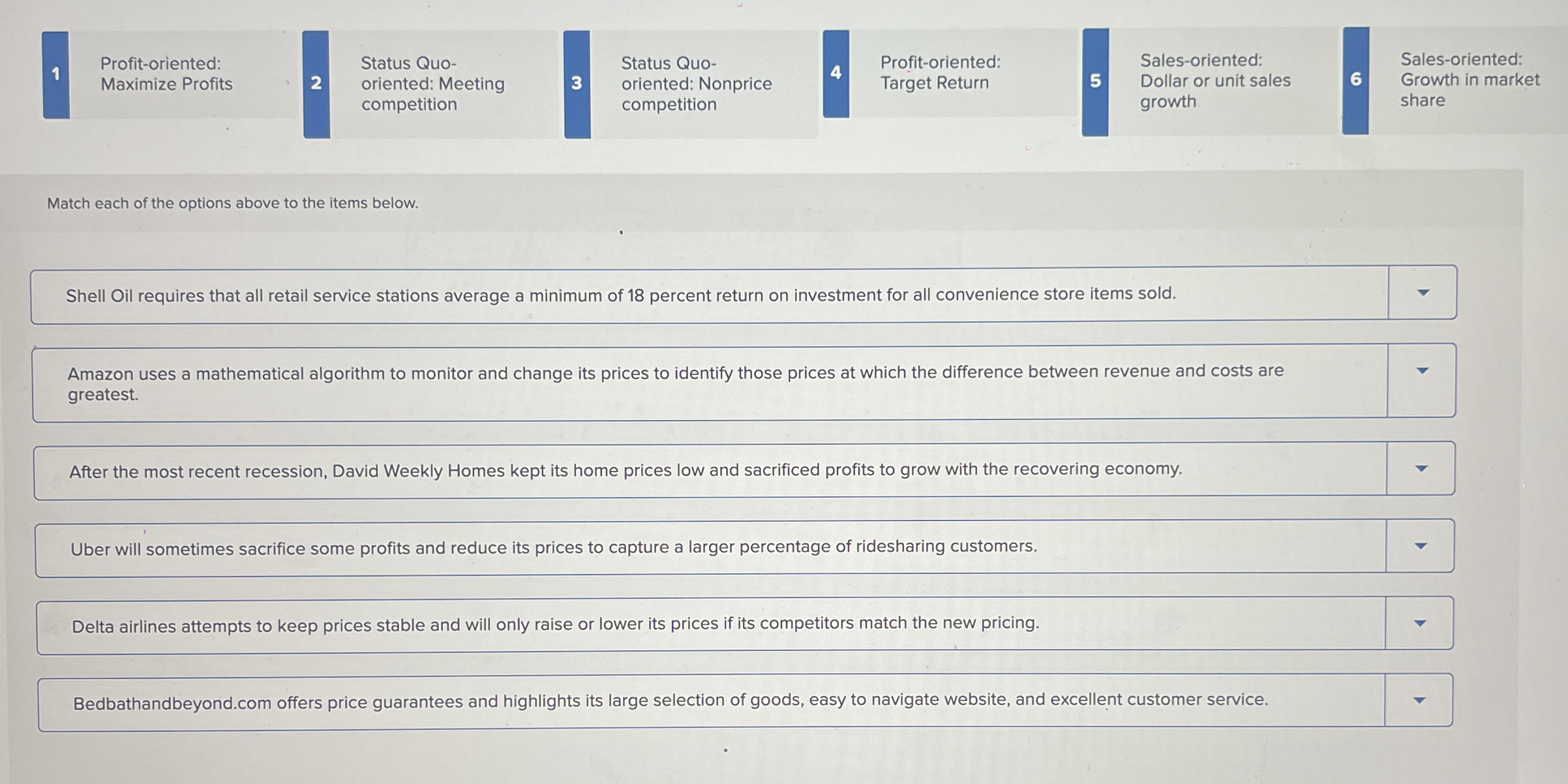Screen dimensions: 1568x784
Task: Open the dropdown beside the Shell Oil statement
Action: [1422, 293]
